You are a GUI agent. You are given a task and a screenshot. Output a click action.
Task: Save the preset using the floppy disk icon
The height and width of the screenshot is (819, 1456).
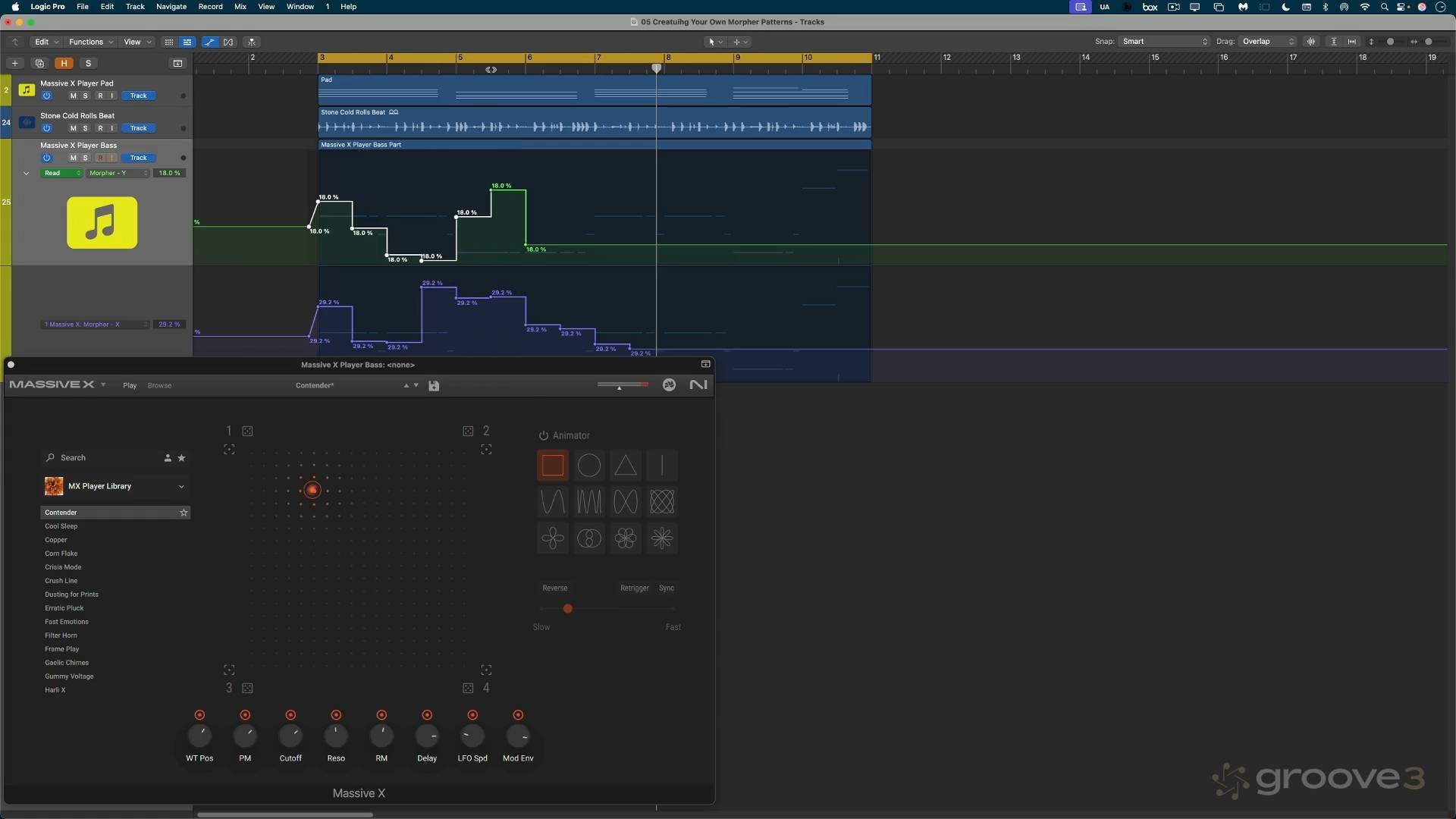434,386
